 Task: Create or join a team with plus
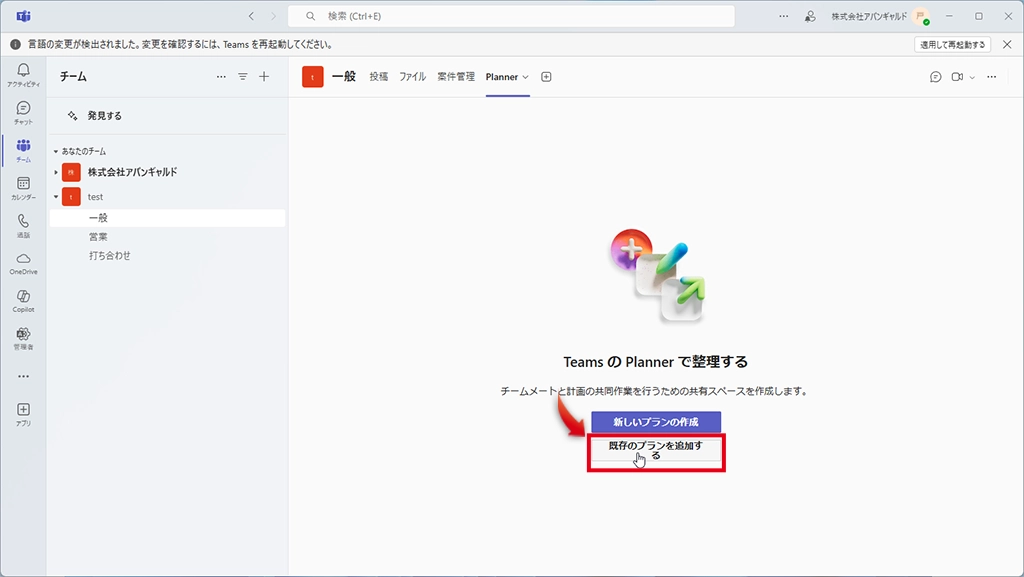264,77
